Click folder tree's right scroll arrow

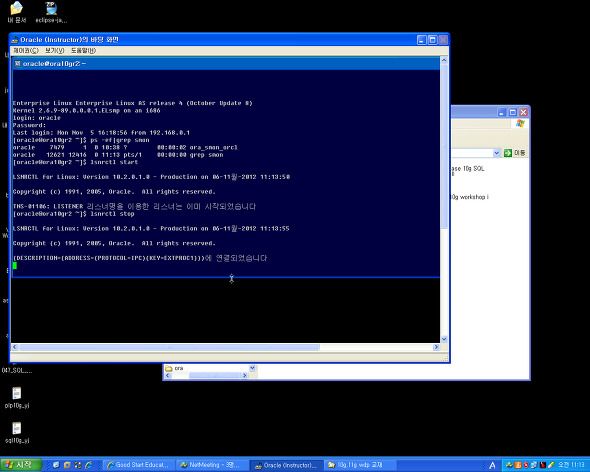[245, 375]
